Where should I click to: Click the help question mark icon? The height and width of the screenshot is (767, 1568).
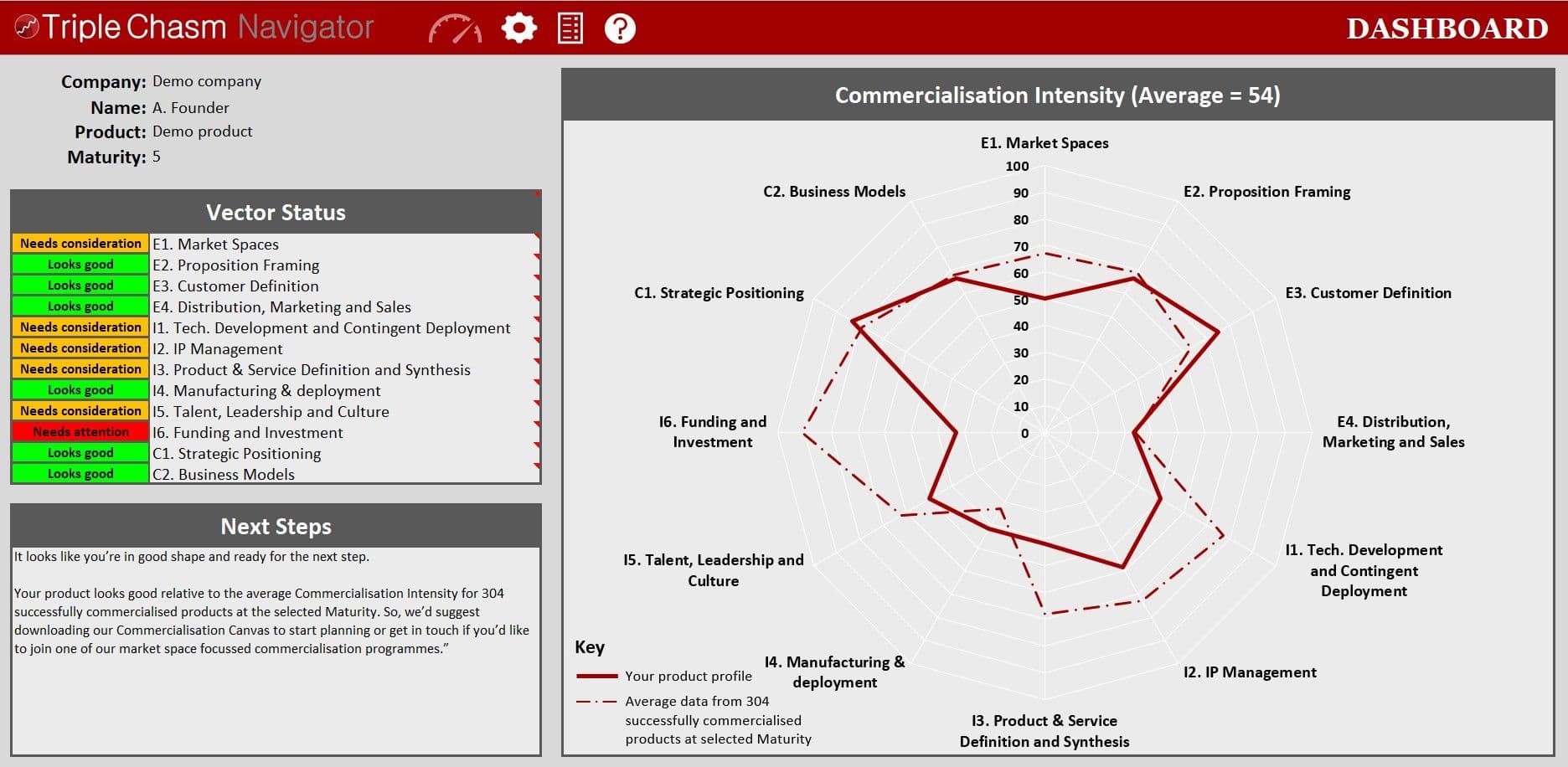pos(620,28)
